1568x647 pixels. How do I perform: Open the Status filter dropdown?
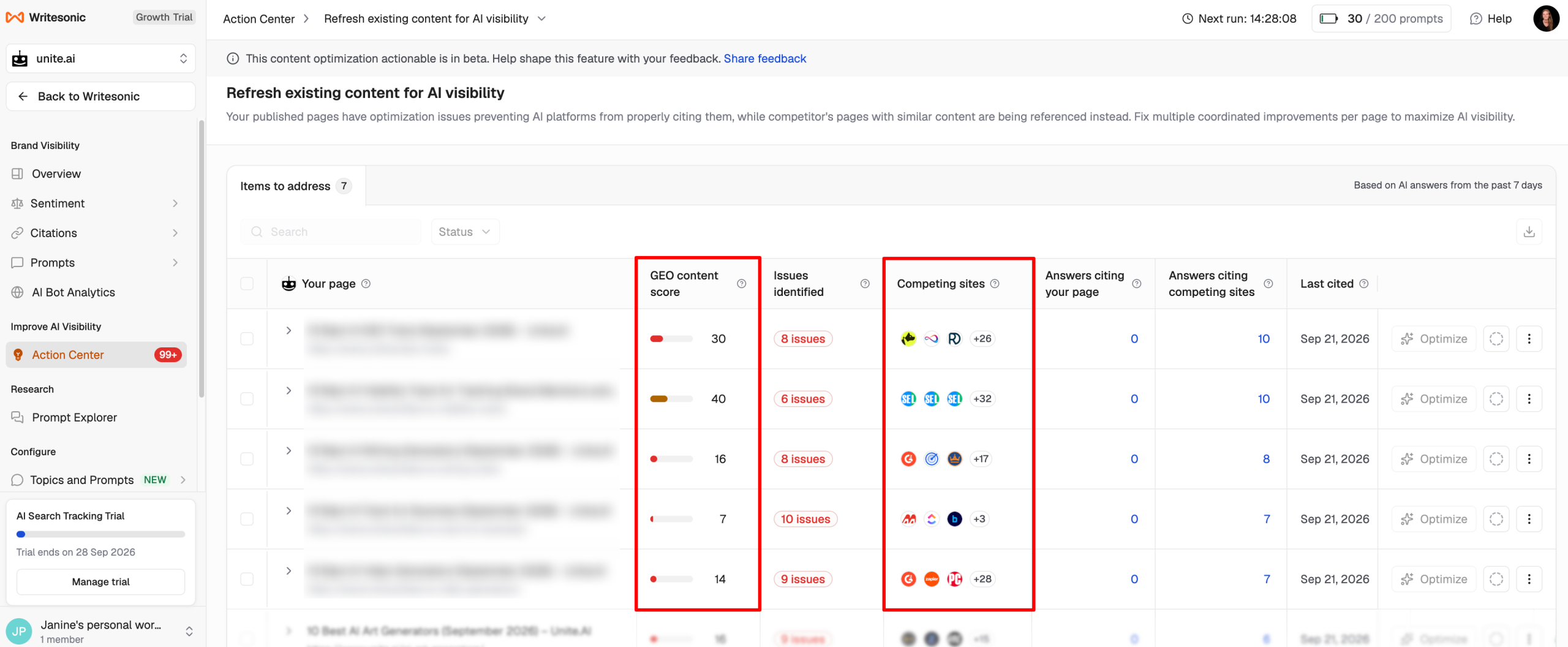coord(465,232)
